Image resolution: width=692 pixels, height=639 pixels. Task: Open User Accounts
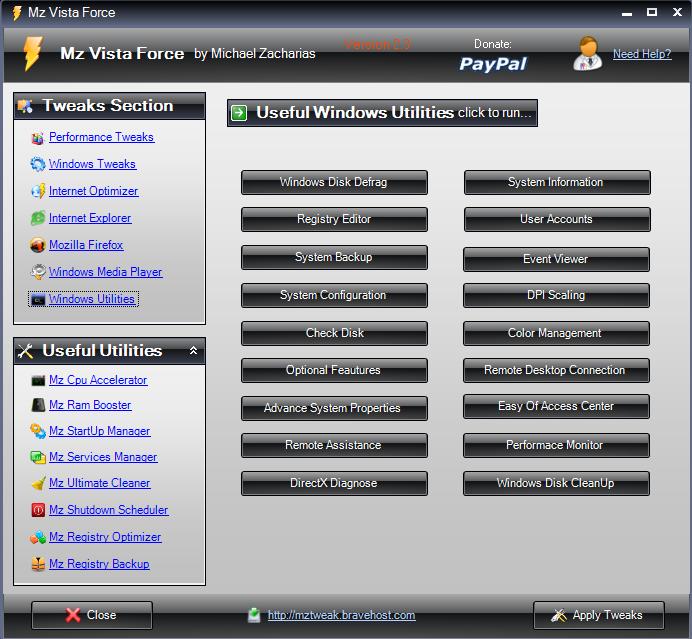[x=557, y=219]
